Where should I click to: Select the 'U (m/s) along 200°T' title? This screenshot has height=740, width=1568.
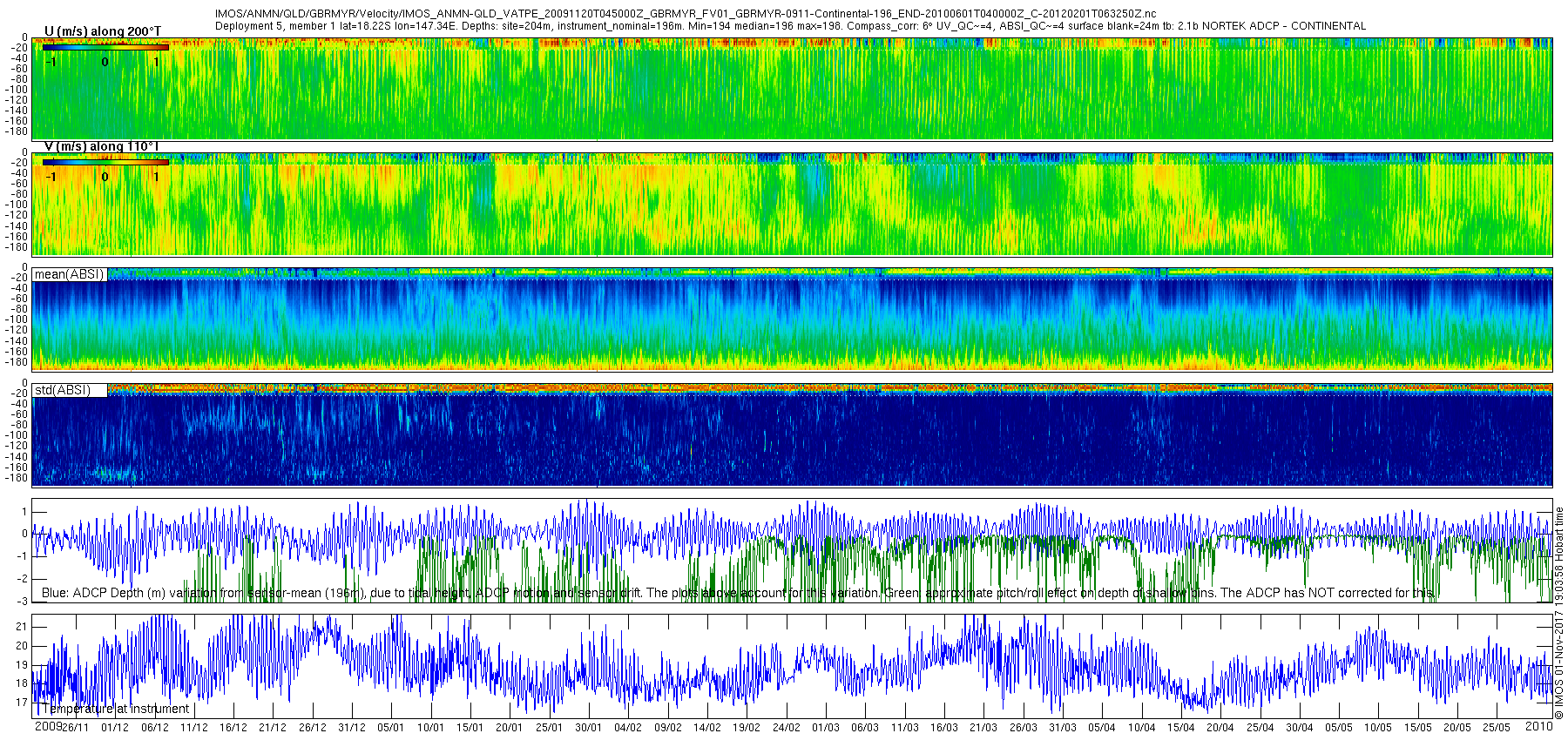coord(103,31)
